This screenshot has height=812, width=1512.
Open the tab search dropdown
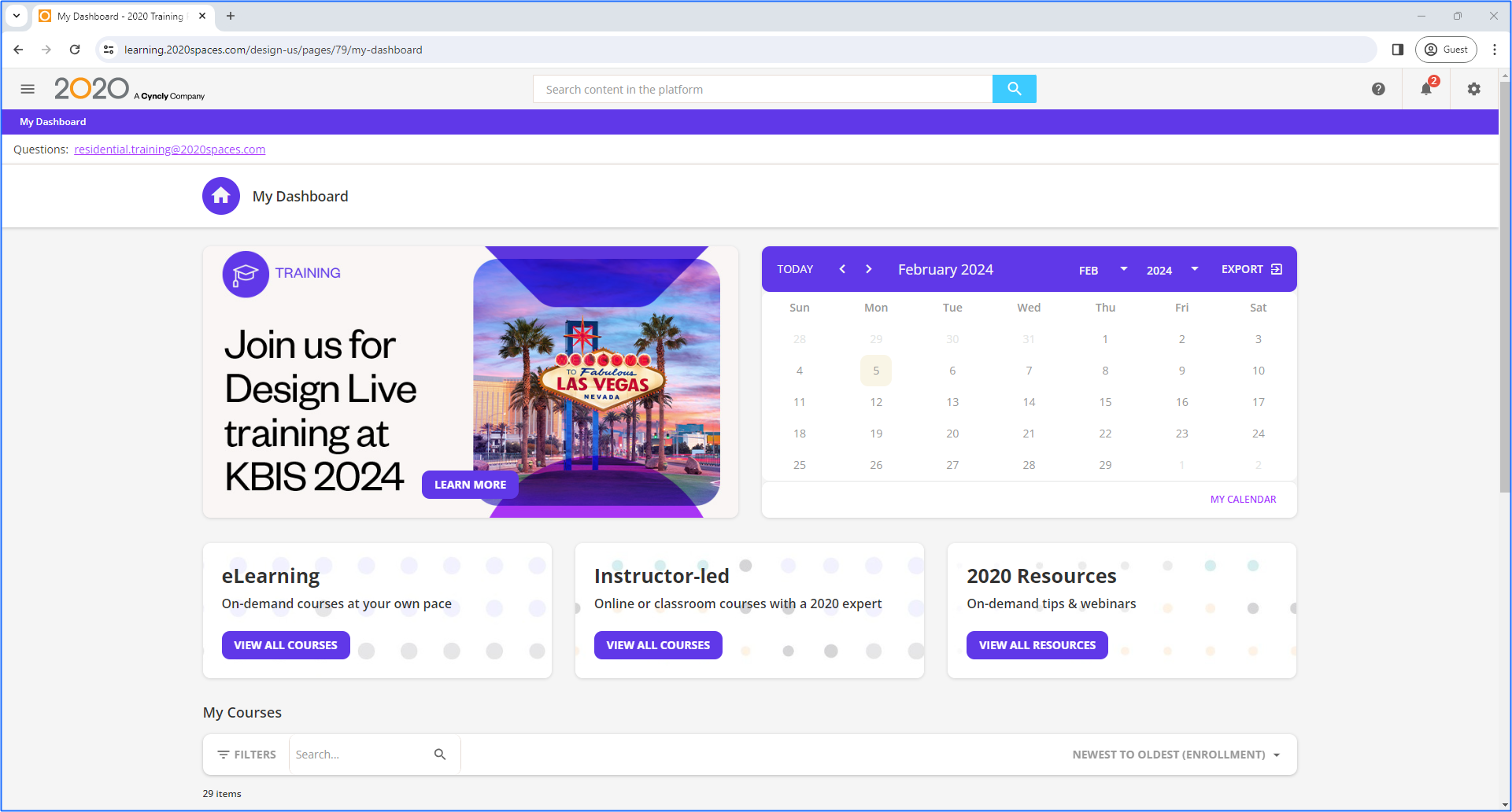click(17, 16)
